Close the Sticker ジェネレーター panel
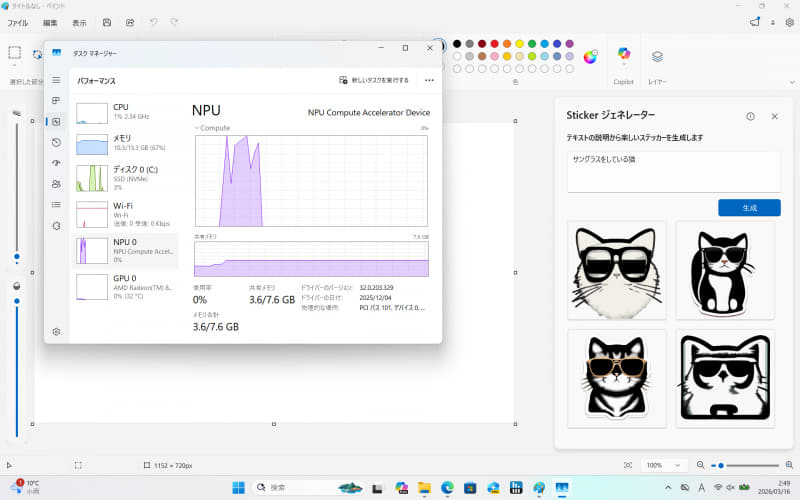Screen dimensions: 800x500 (x=774, y=116)
